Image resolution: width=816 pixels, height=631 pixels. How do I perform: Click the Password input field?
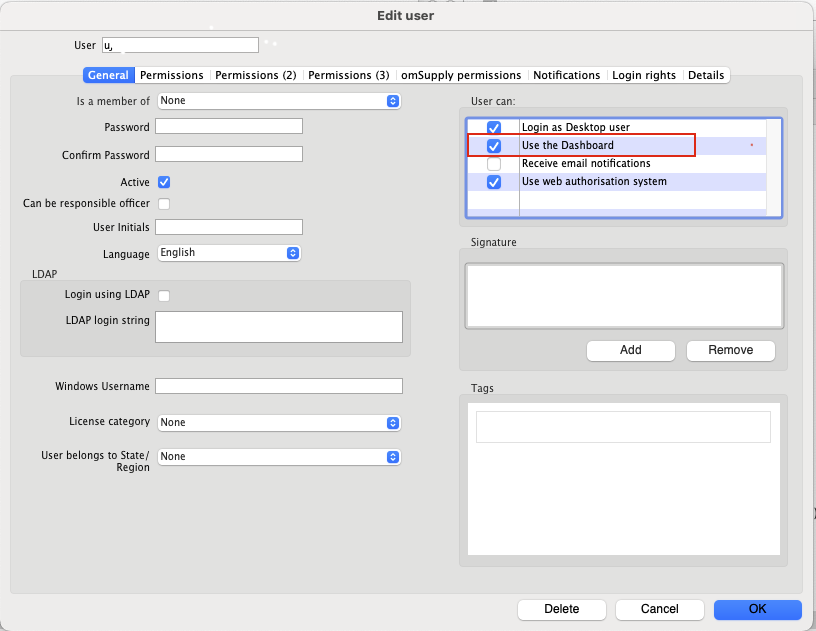click(229, 126)
